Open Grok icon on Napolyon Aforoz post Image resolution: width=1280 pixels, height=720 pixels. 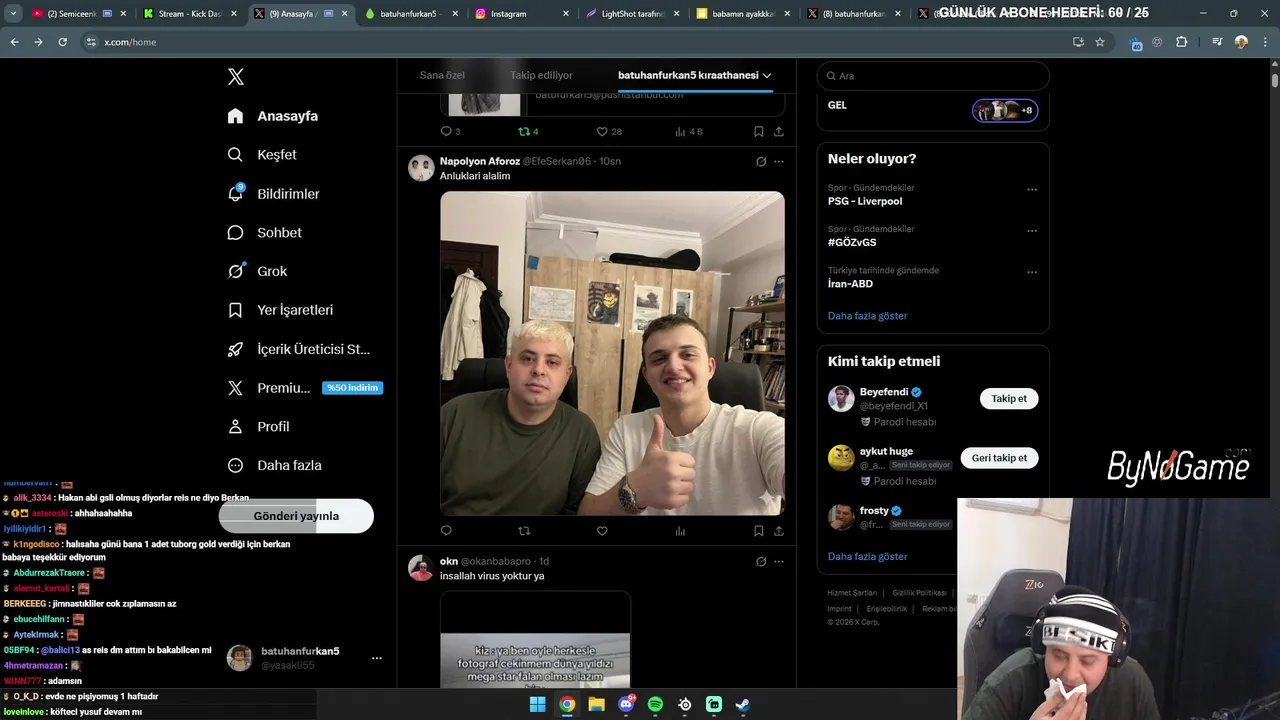click(x=761, y=161)
